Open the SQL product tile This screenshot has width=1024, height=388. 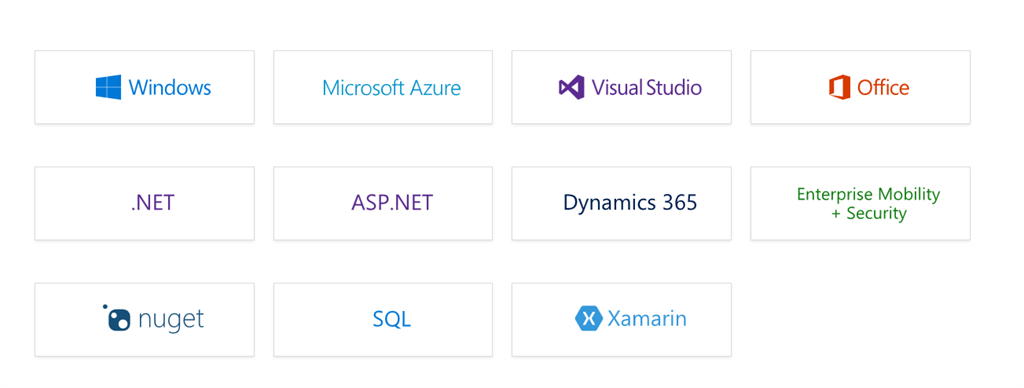tap(383, 319)
